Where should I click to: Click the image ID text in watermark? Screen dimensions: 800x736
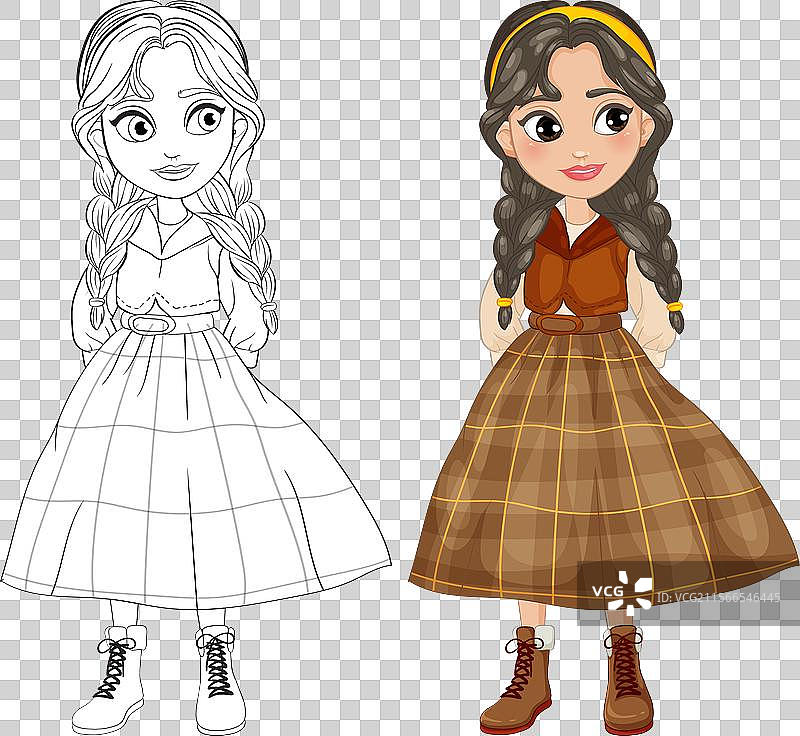pyautogui.click(x=716, y=597)
